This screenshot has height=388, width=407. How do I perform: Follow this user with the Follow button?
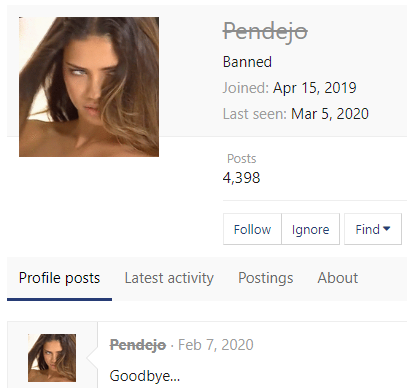pos(252,229)
